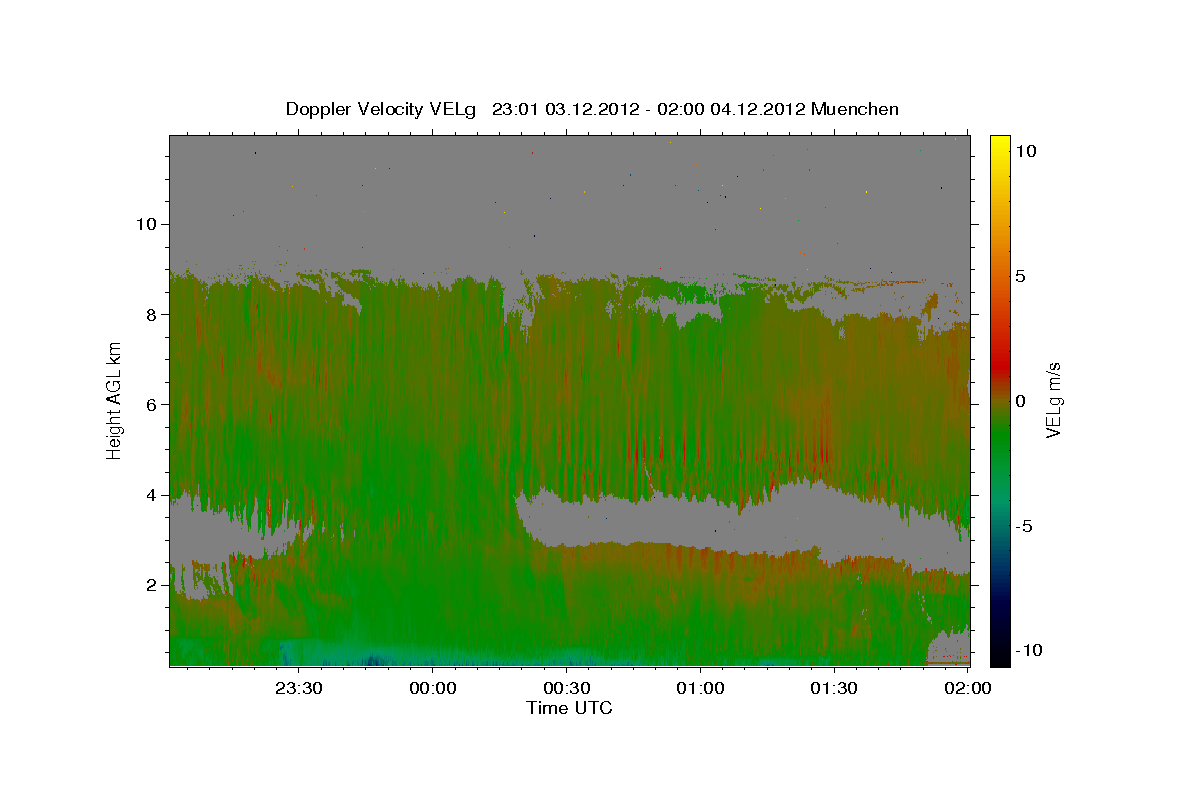Click the colorbar value -5 label
Image resolution: width=1200 pixels, height=800 pixels.
point(1025,525)
